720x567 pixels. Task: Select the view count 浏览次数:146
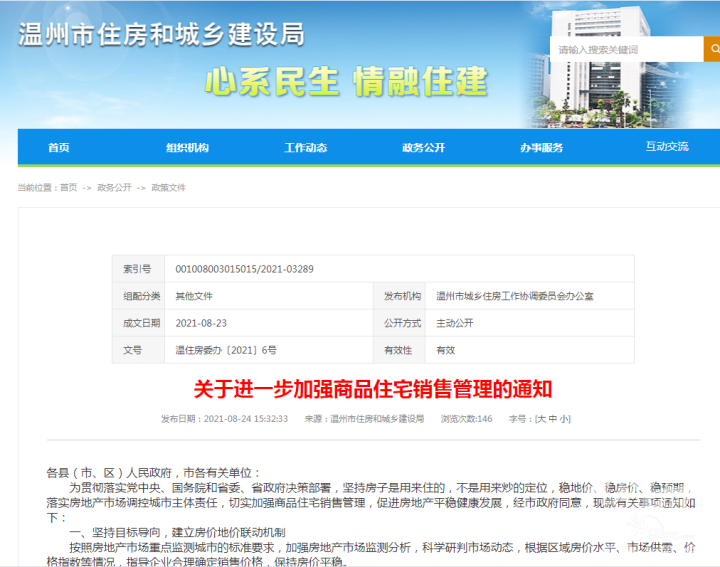click(x=467, y=419)
